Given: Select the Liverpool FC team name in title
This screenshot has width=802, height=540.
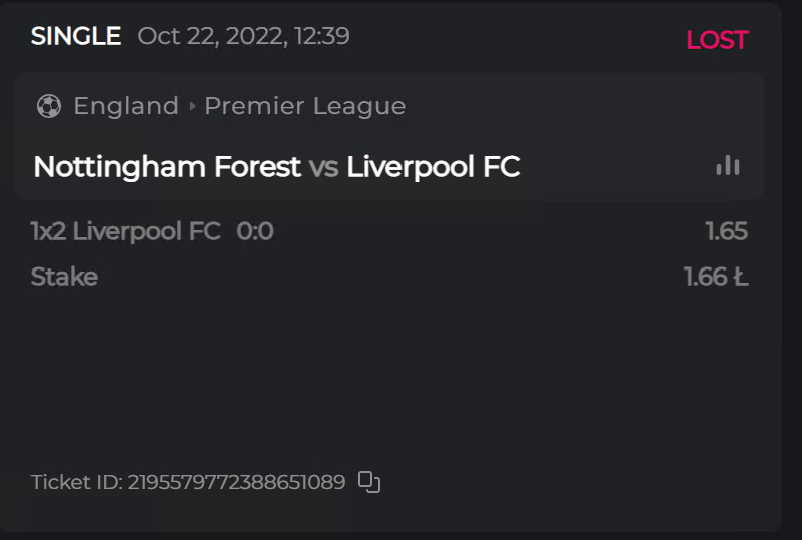Looking at the screenshot, I should coord(433,167).
